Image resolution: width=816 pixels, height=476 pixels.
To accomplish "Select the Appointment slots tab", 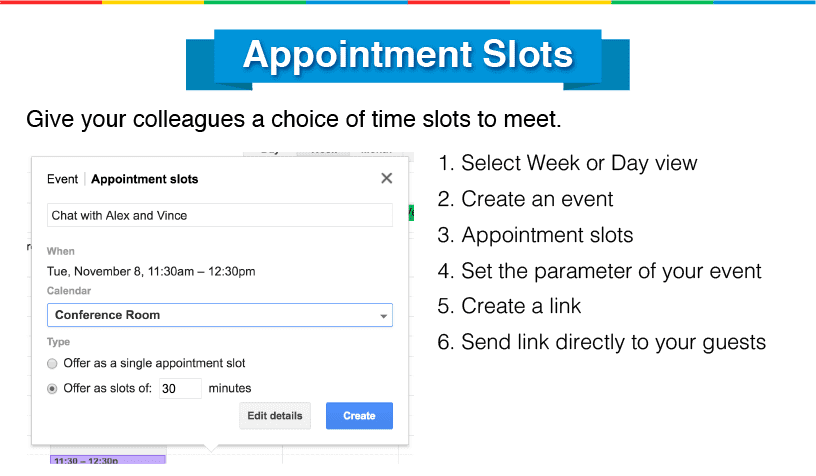I will click(x=145, y=179).
